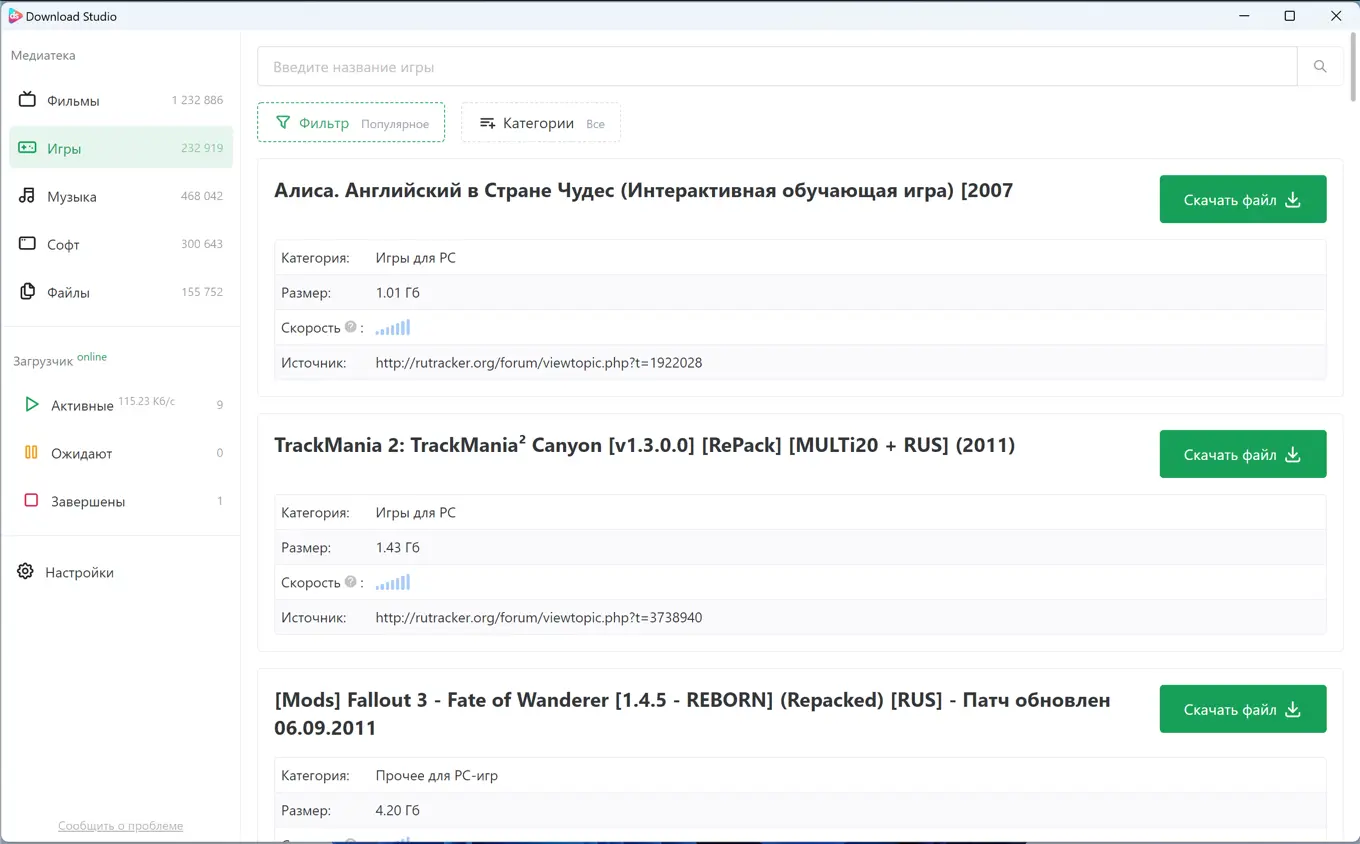Click the 1.43 Гб size value
Viewport: 1360px width, 844px height.
tap(397, 548)
